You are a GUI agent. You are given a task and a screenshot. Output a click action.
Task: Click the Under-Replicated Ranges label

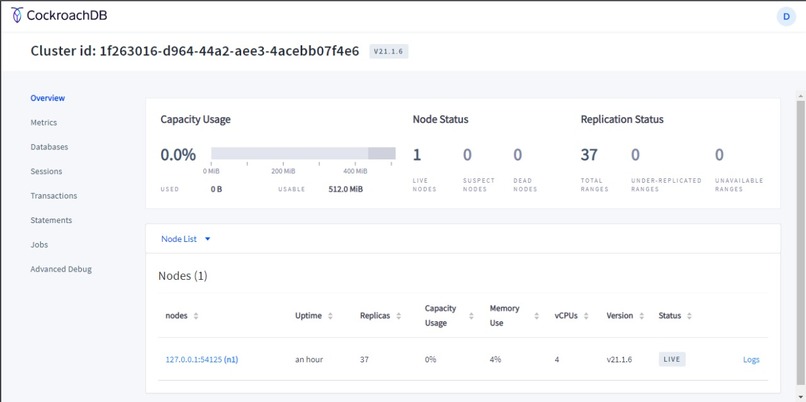click(x=666, y=185)
